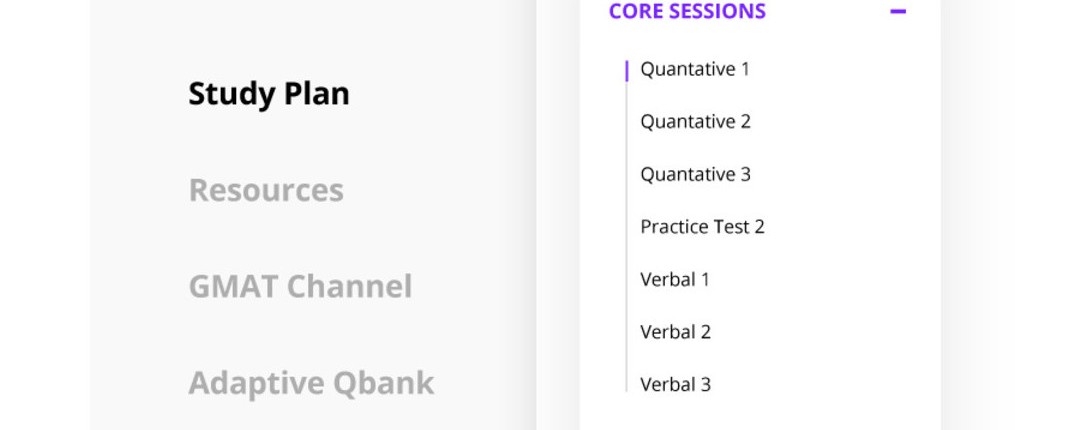This screenshot has height=430, width=1075.
Task: Open the Quantative 2 session
Action: [x=695, y=122]
